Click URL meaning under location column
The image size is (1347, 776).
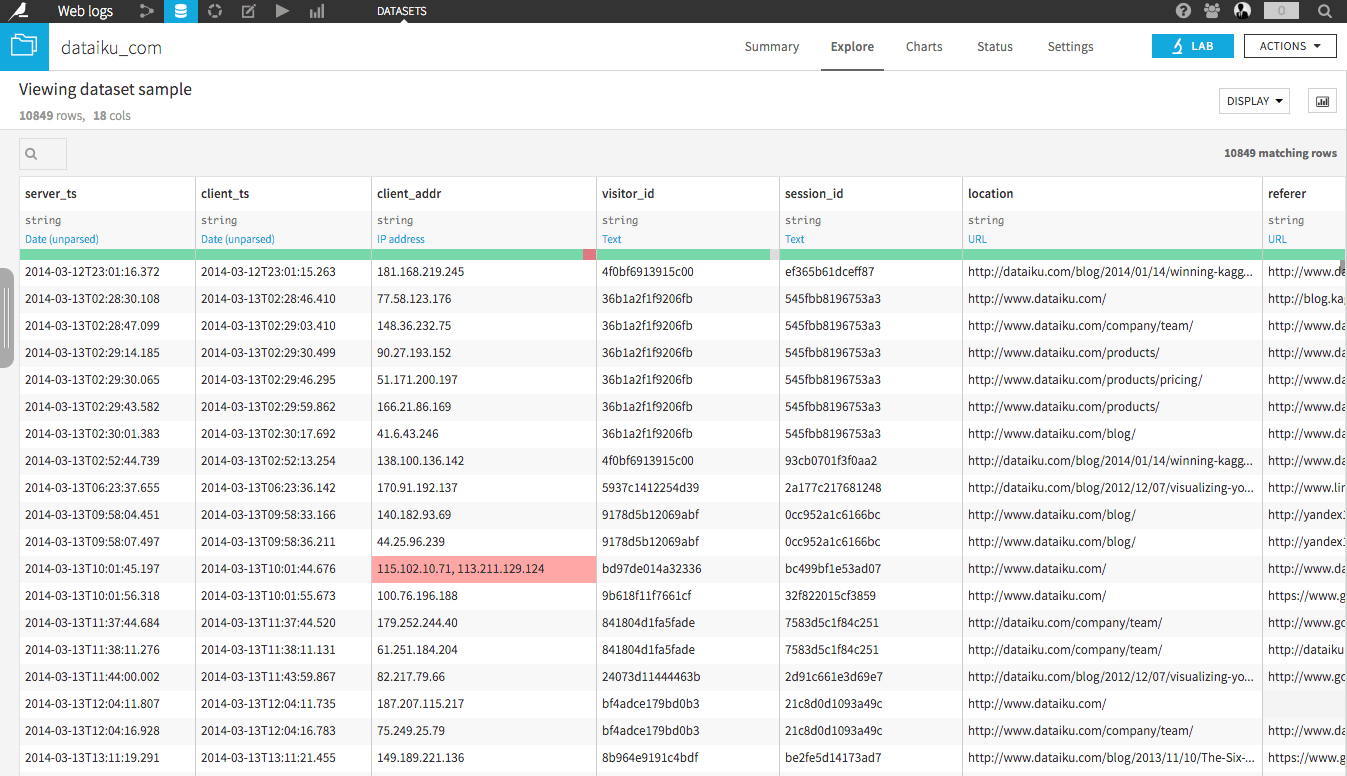[x=977, y=239]
